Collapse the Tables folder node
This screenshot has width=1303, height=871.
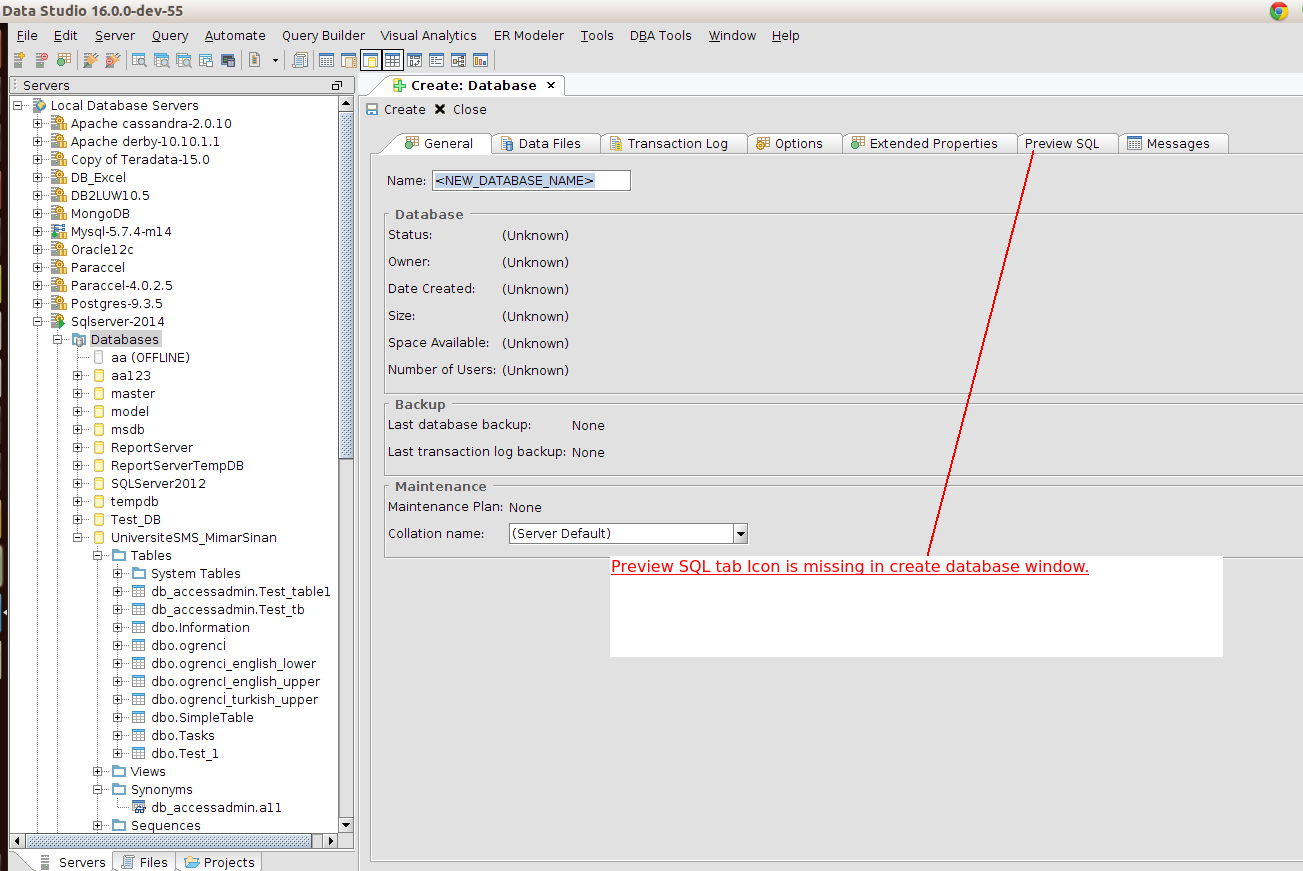click(x=98, y=555)
